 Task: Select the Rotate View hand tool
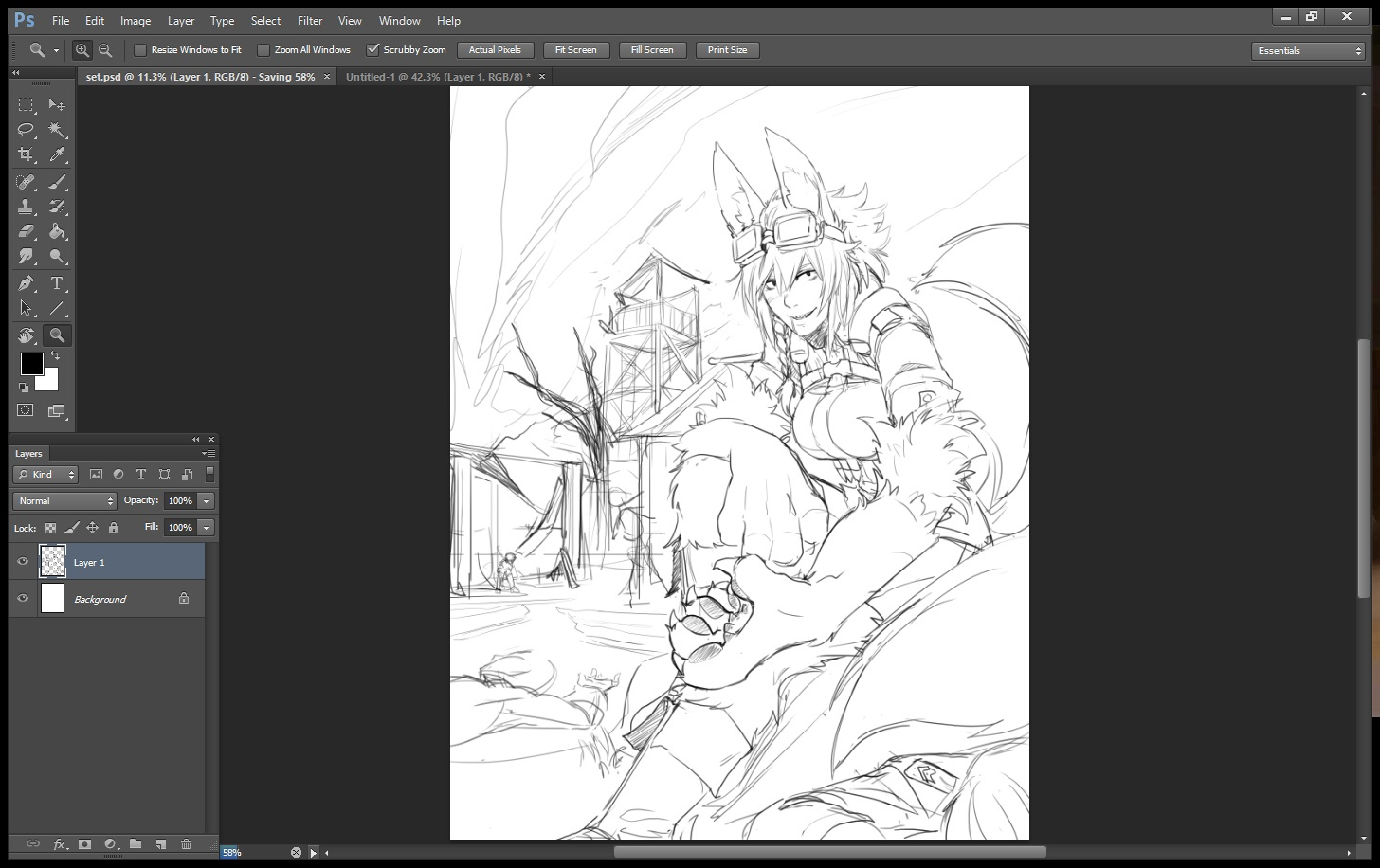(x=26, y=335)
